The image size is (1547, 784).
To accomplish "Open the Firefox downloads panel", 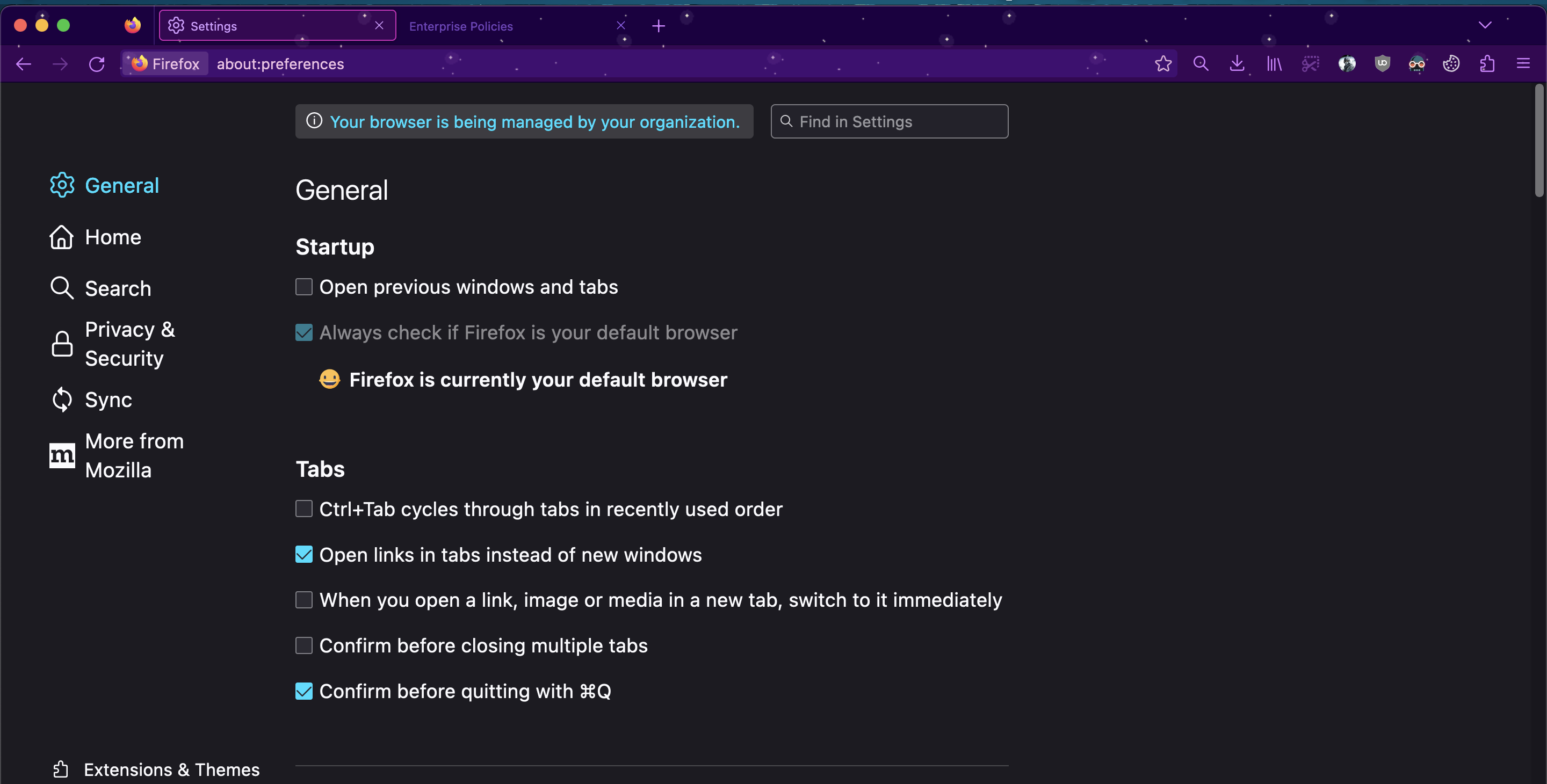I will [1237, 63].
